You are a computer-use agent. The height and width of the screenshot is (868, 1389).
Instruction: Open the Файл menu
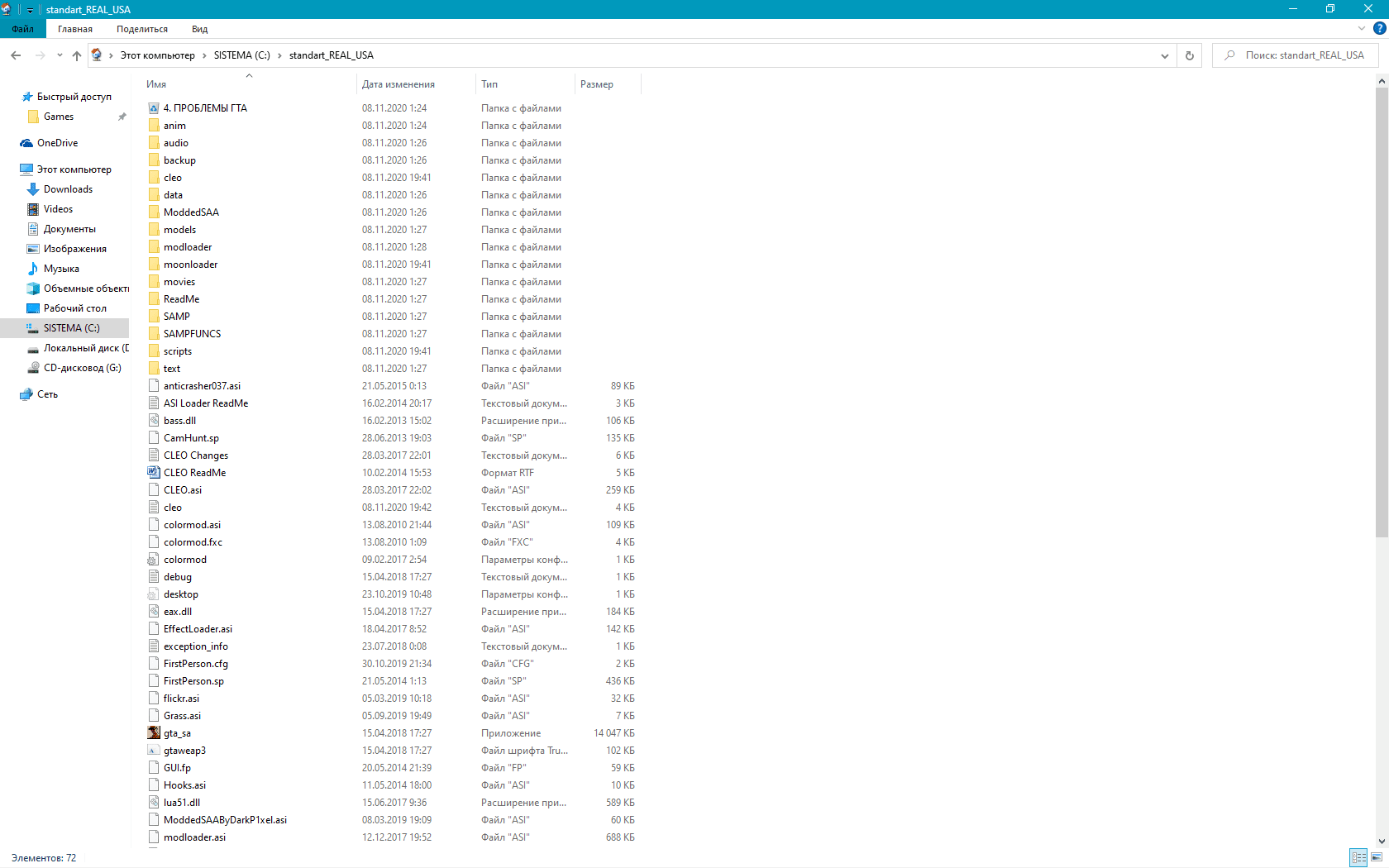[x=23, y=29]
